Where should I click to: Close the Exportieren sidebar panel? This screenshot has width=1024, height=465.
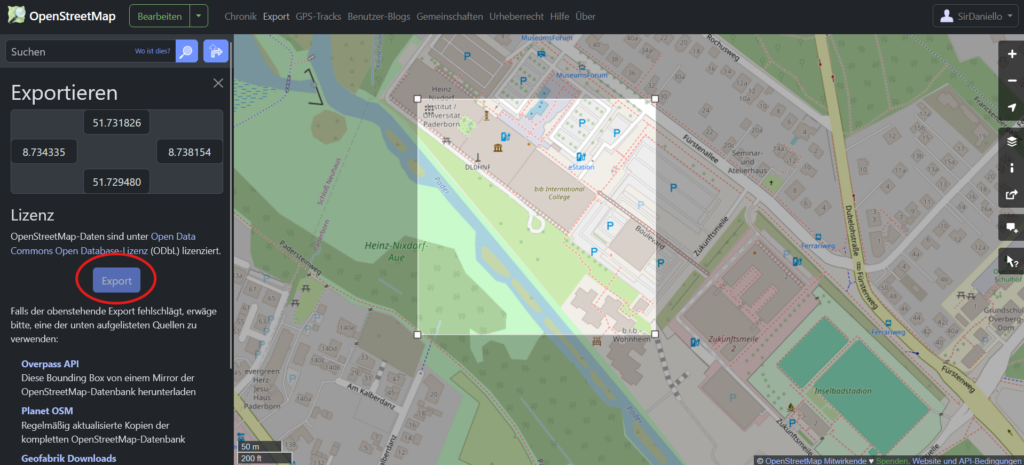(x=218, y=84)
